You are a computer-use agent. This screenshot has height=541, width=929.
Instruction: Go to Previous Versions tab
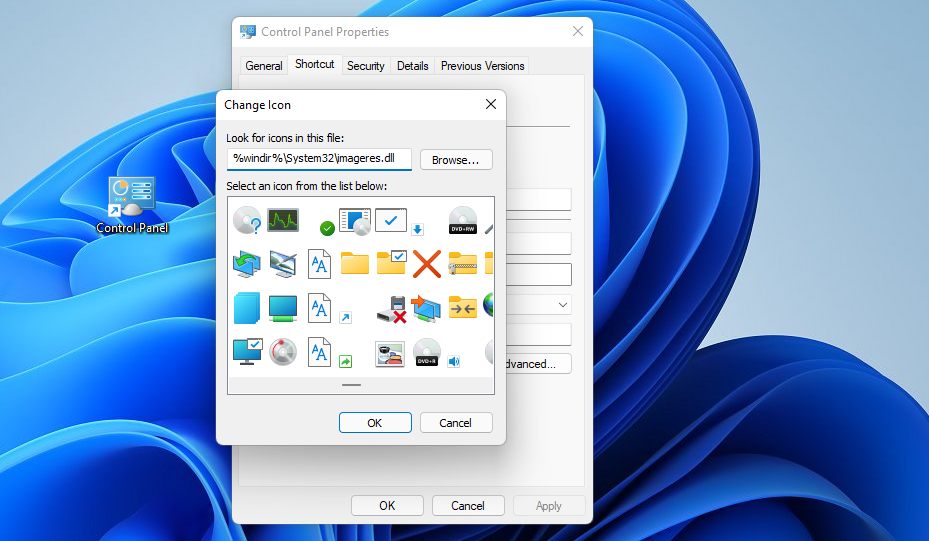482,66
